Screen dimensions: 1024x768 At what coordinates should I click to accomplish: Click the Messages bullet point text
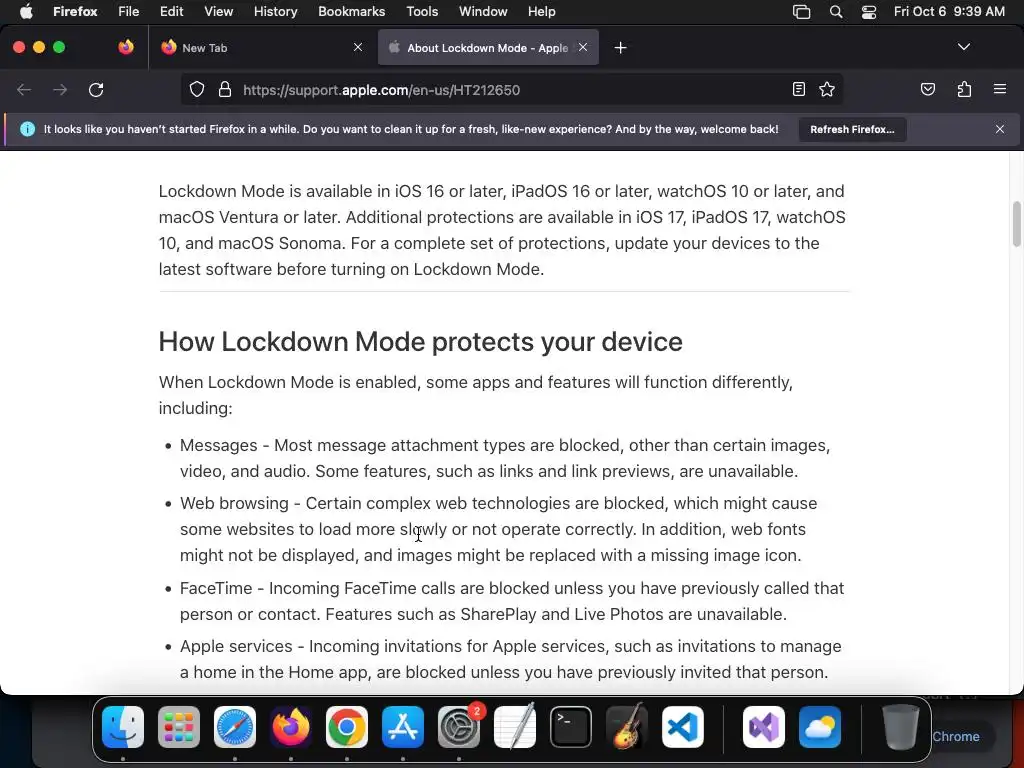505,458
